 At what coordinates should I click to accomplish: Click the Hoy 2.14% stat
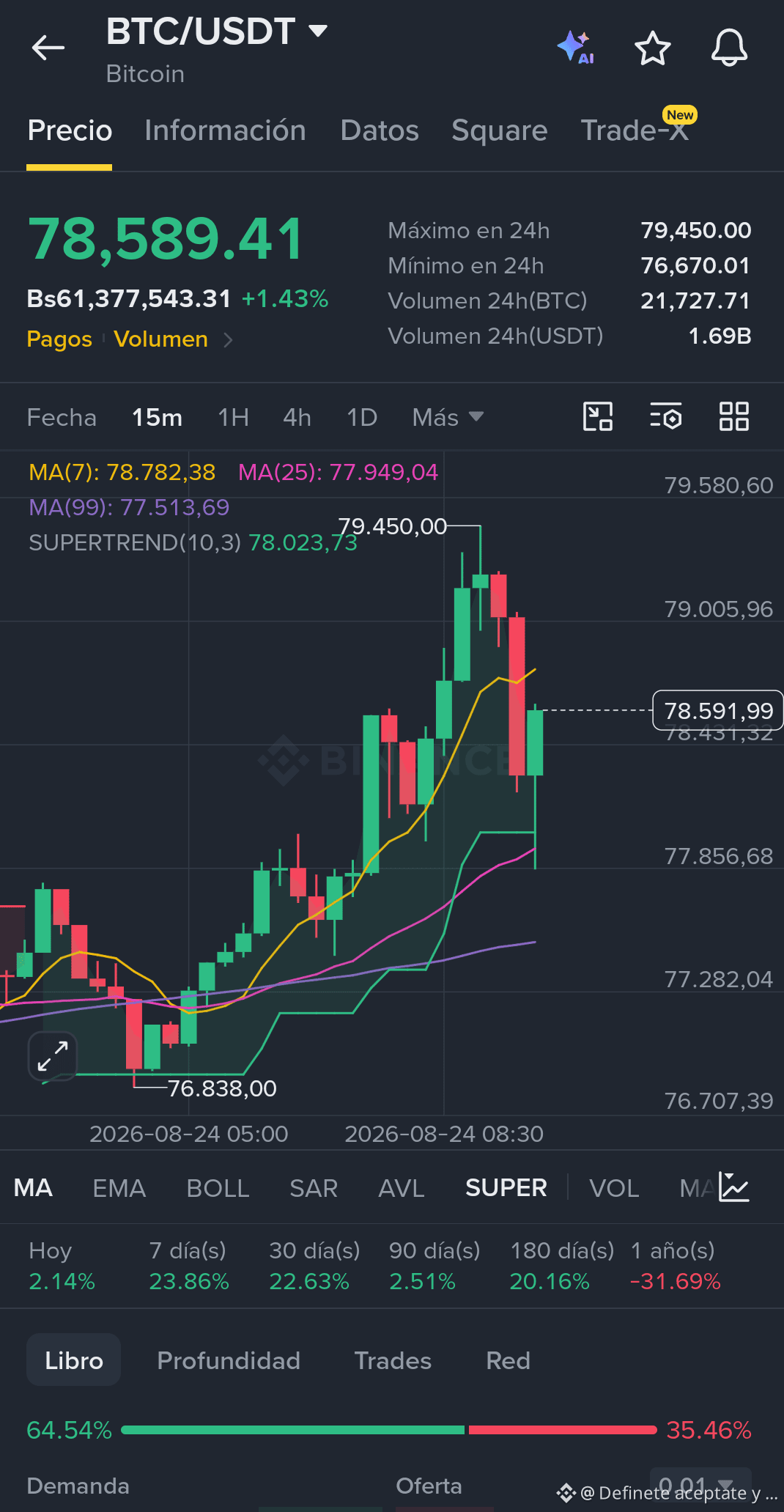tap(62, 1266)
